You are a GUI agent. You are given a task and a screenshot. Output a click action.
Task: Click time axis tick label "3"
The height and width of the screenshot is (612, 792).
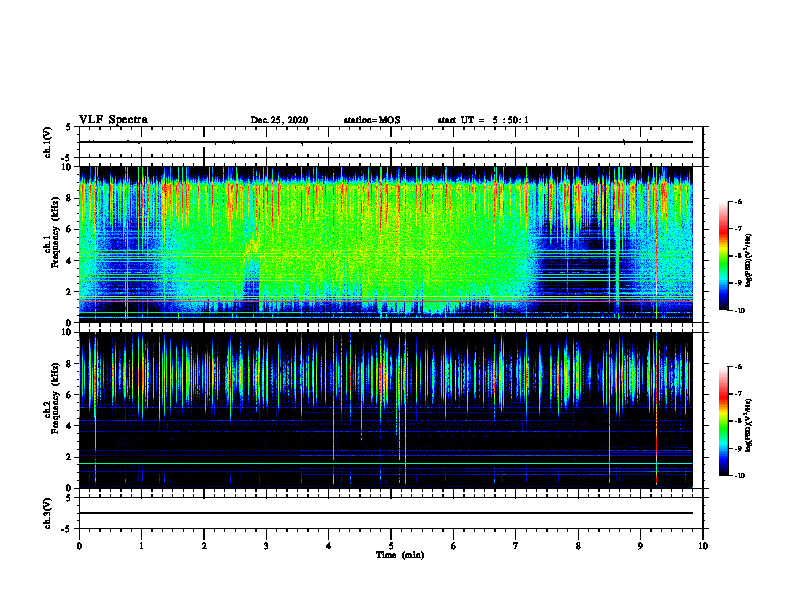266,546
